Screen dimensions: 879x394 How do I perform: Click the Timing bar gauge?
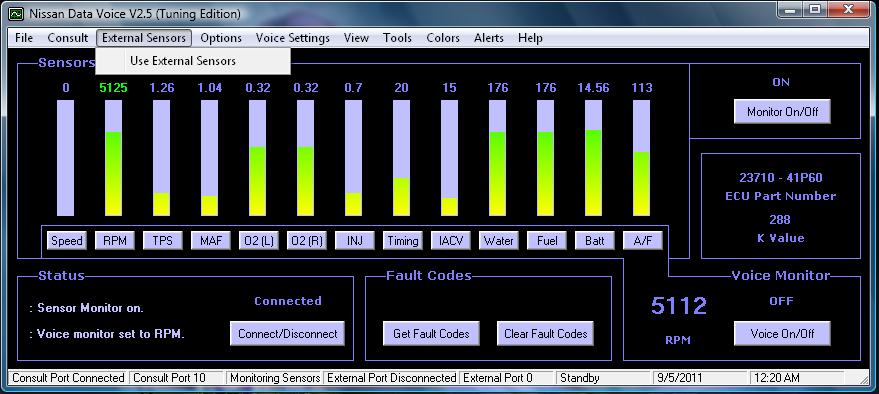[x=401, y=158]
